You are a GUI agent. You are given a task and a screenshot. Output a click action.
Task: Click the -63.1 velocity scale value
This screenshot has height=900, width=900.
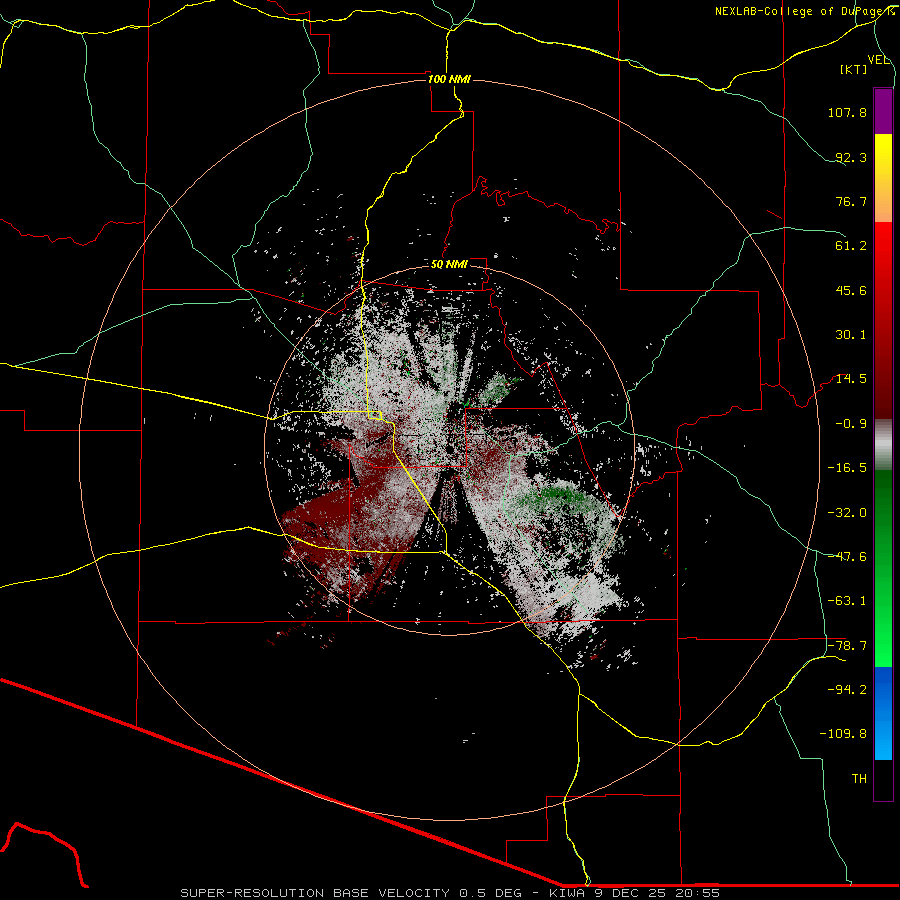[847, 601]
